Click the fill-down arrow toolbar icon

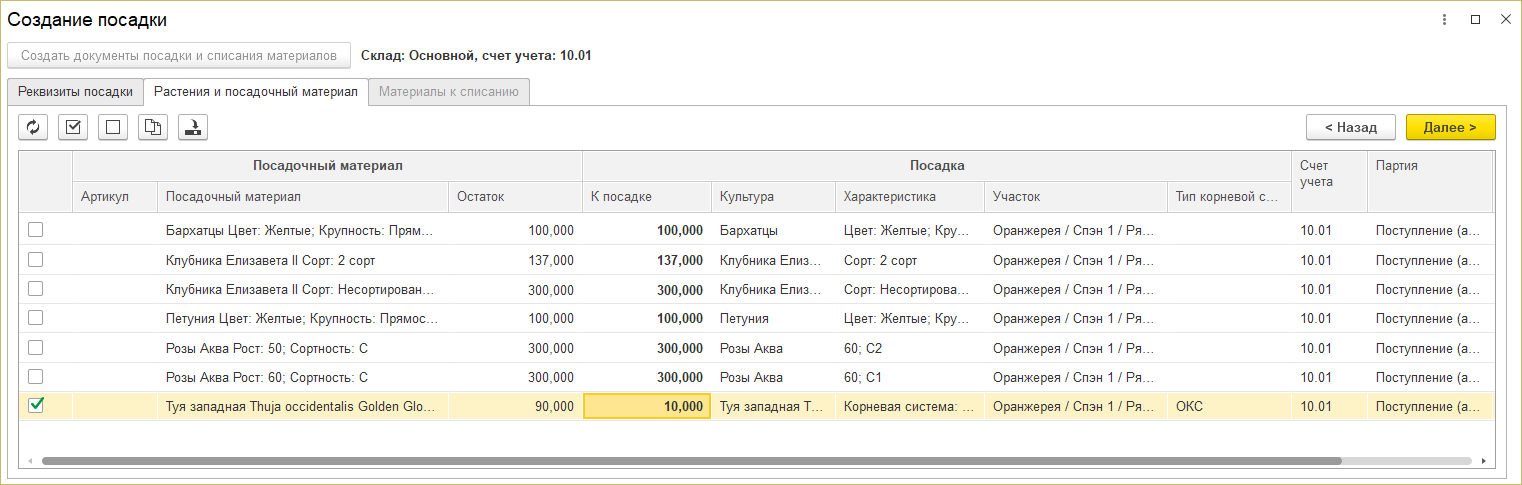(x=193, y=127)
